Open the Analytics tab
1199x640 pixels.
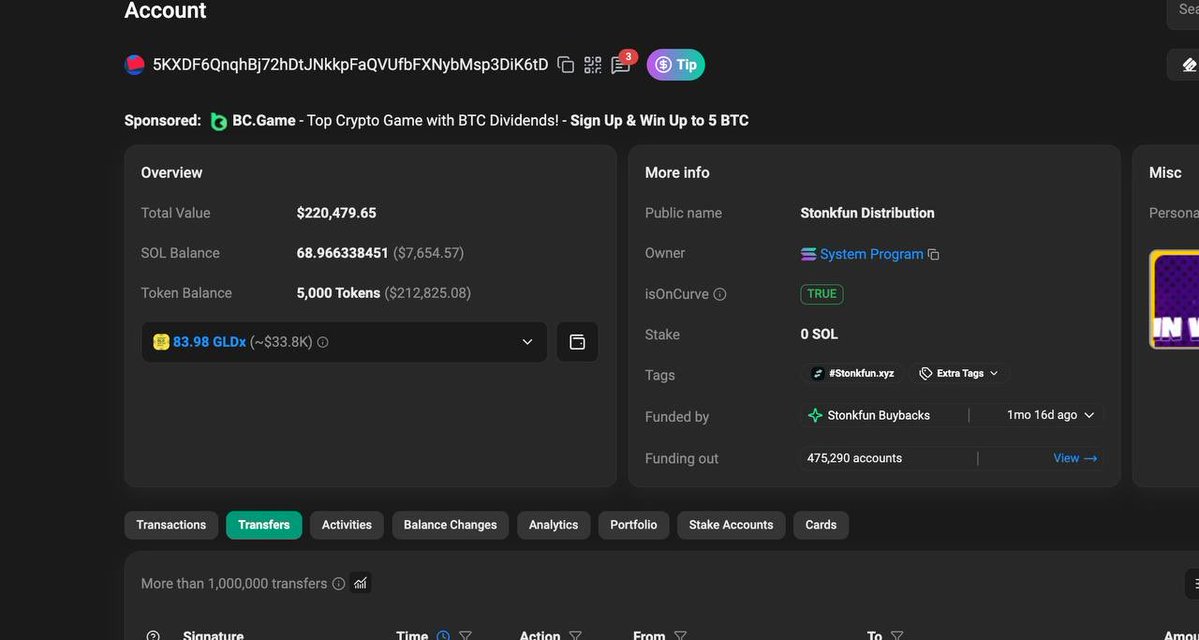[554, 525]
